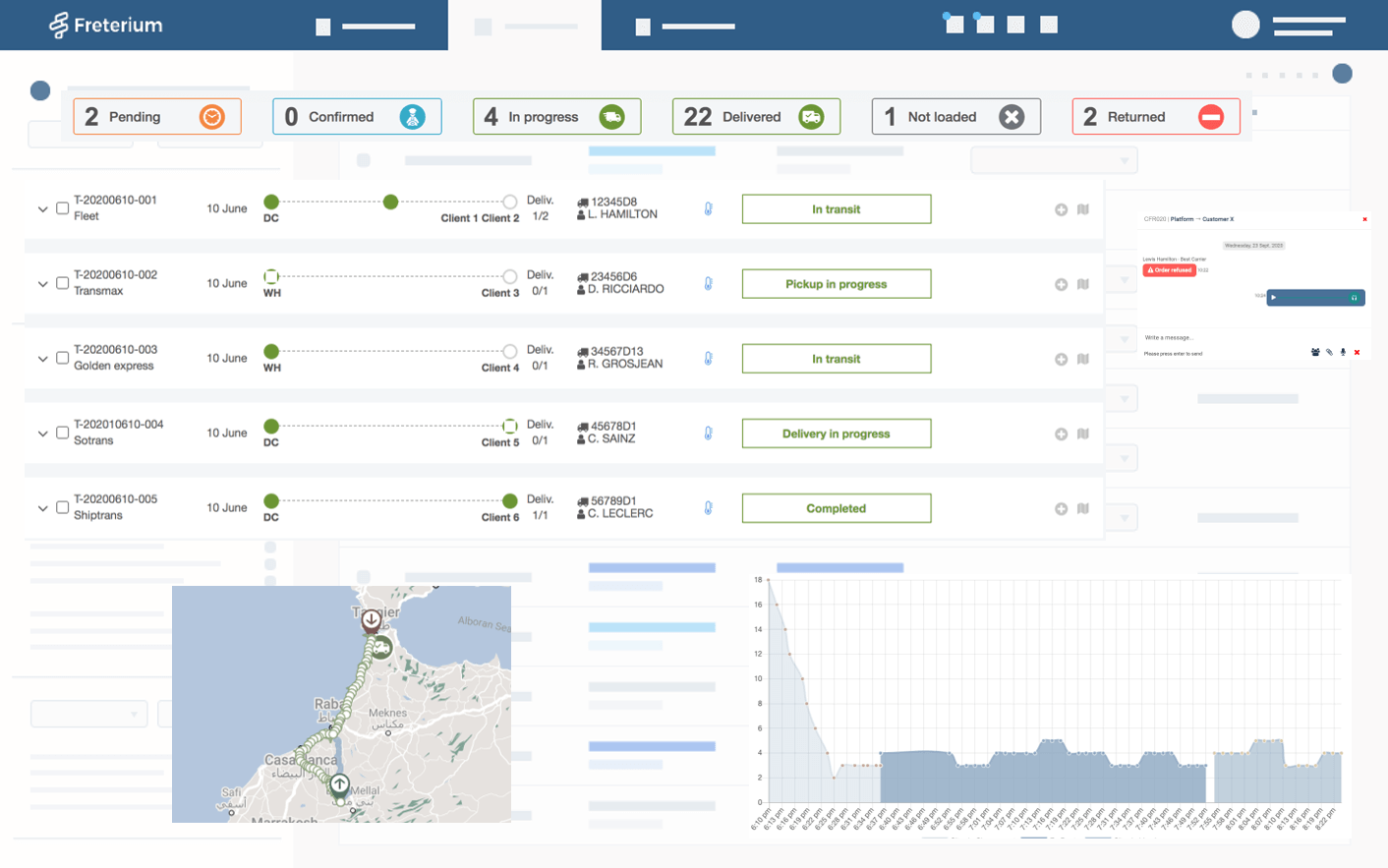Click the route map thumbnail of Morocco
Screen dimensions: 1388x868
341,704
